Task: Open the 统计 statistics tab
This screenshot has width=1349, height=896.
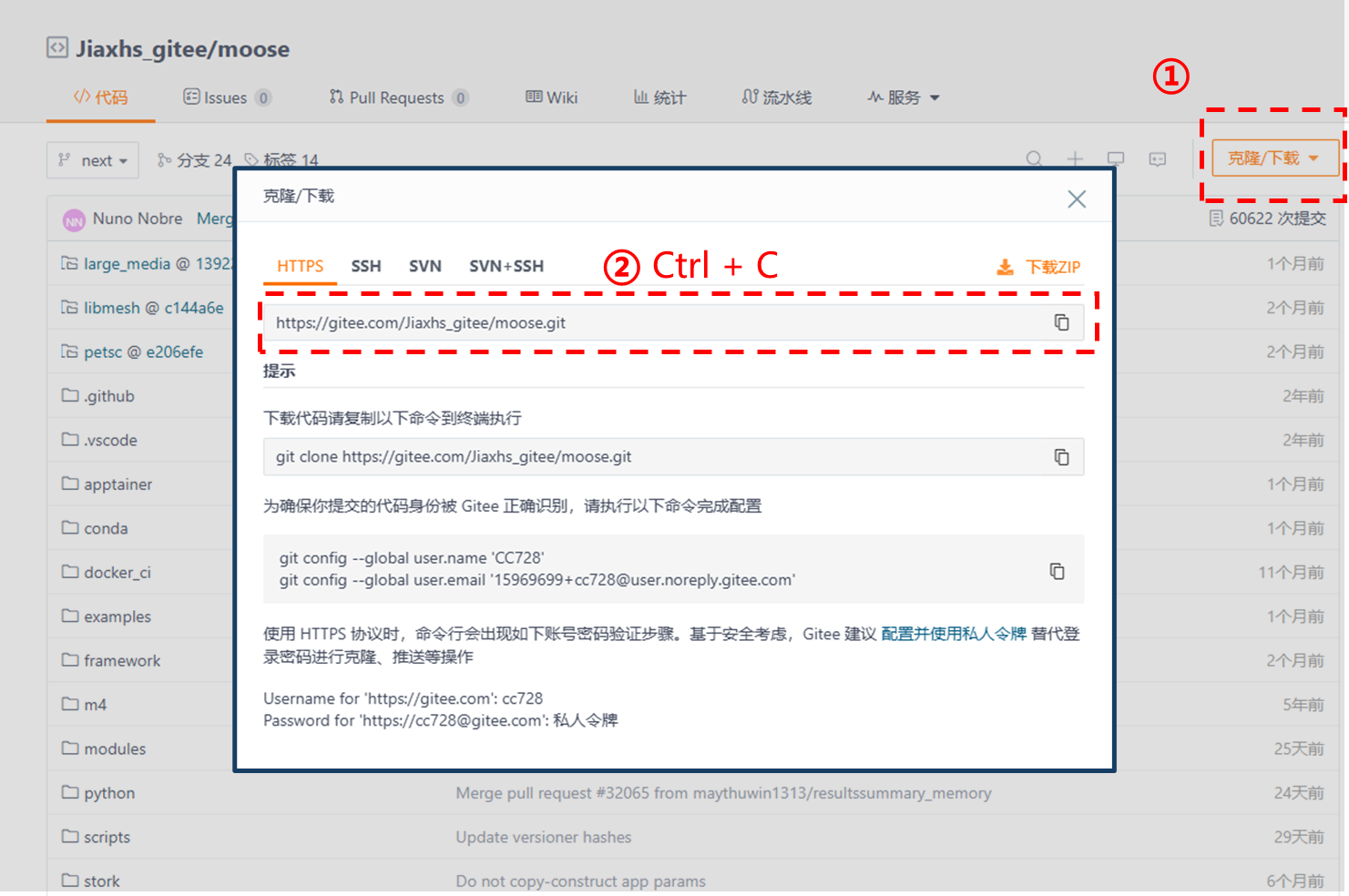Action: coord(659,97)
